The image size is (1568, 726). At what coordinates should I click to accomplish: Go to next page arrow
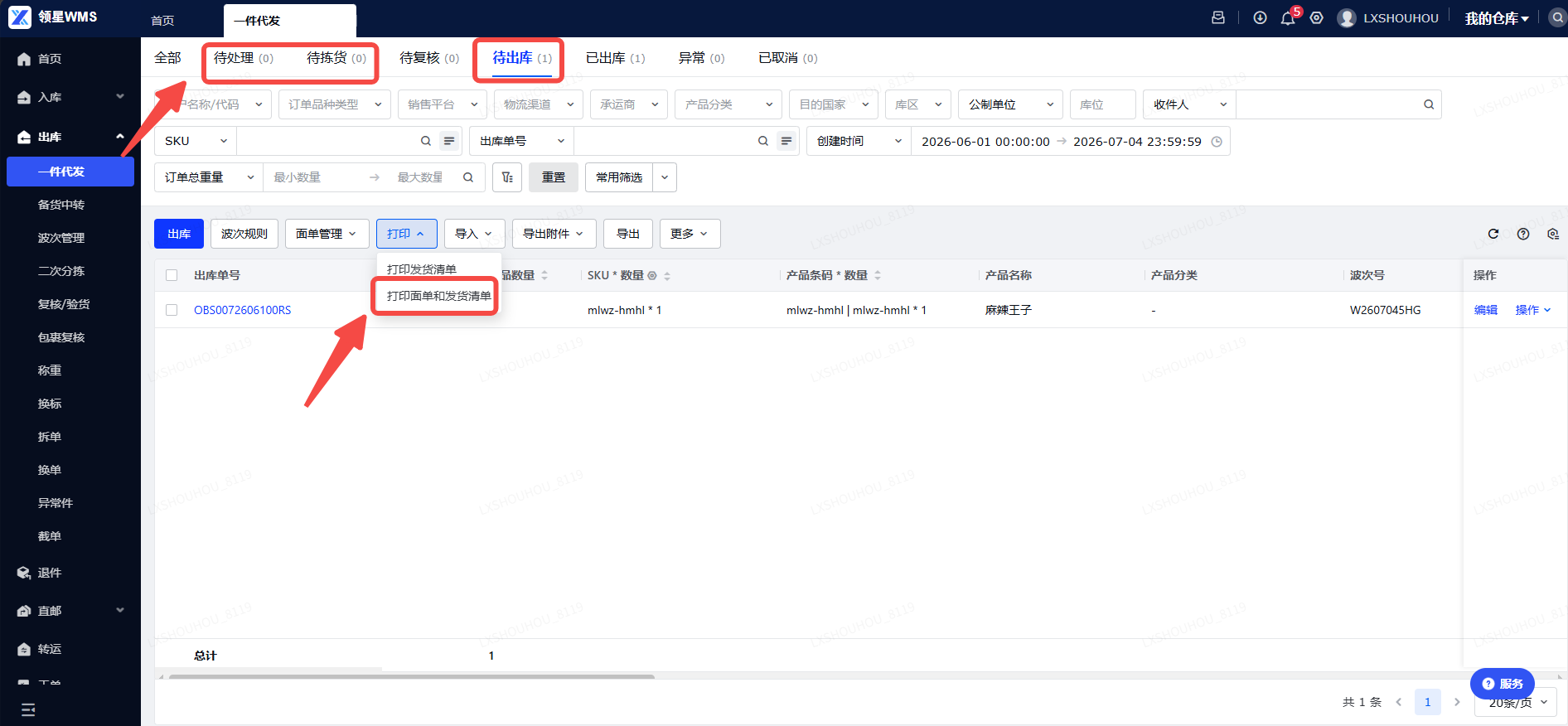1457,702
